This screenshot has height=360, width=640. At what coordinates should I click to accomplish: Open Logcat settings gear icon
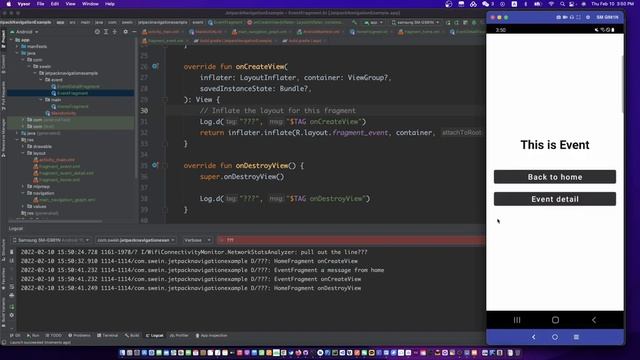(11, 315)
